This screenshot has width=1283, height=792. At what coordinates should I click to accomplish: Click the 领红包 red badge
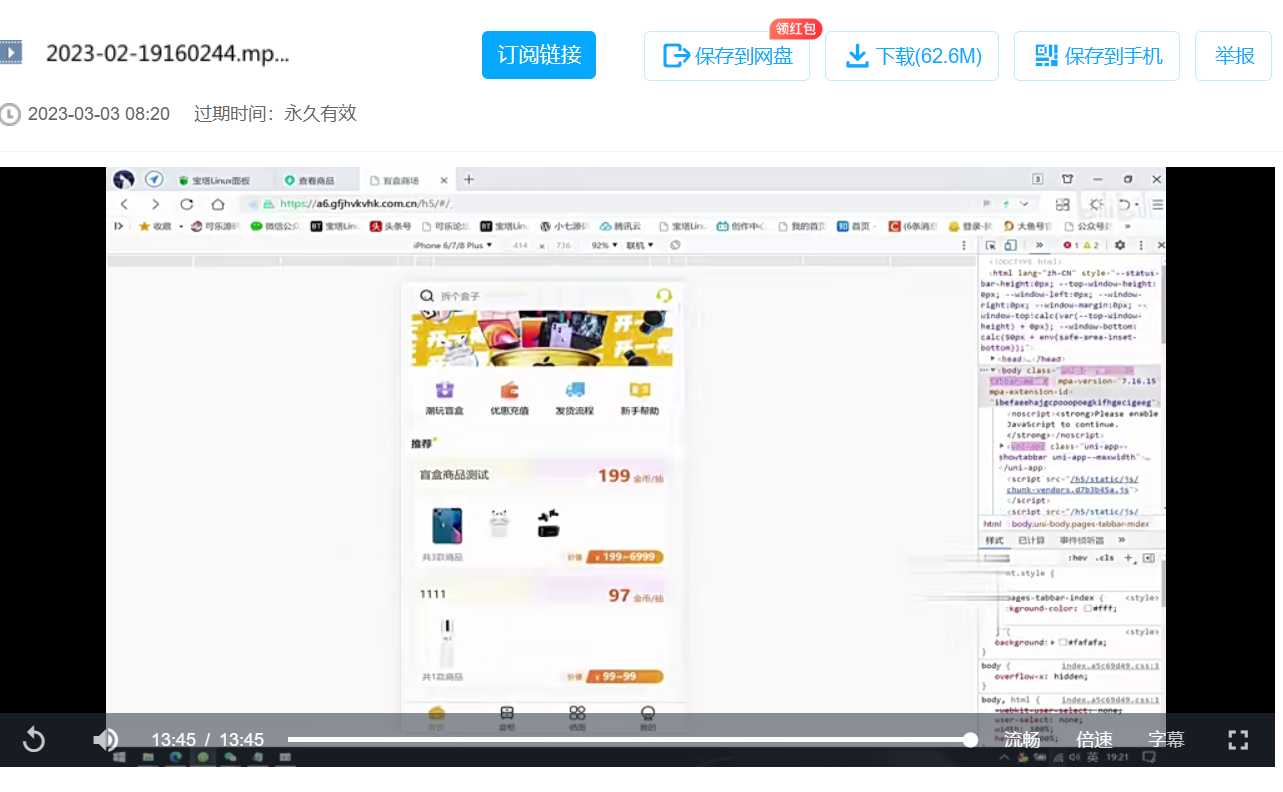coord(796,29)
